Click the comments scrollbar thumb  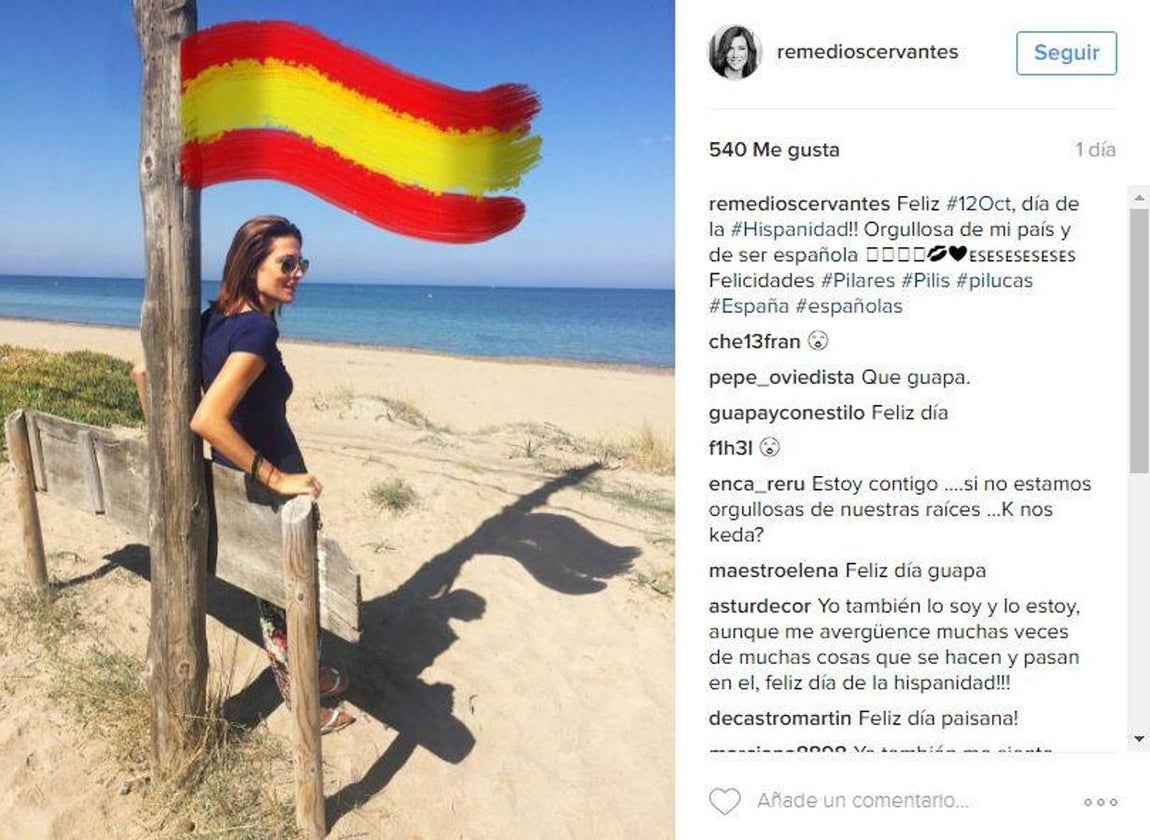click(1139, 340)
